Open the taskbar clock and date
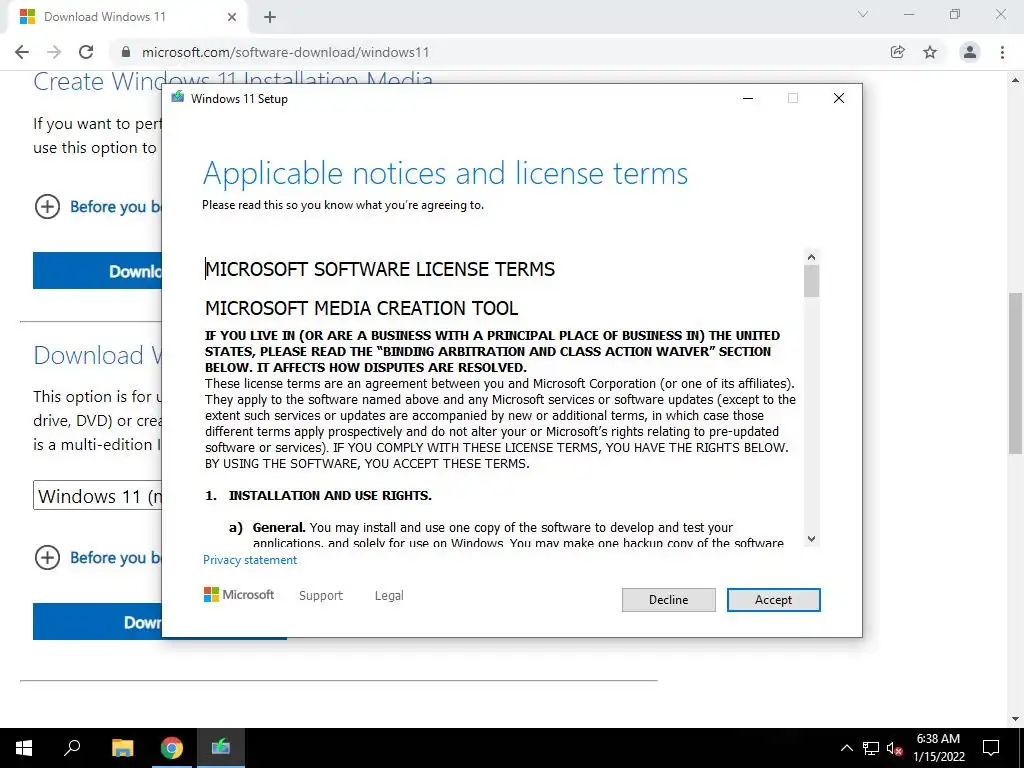1024x768 pixels. coord(938,748)
